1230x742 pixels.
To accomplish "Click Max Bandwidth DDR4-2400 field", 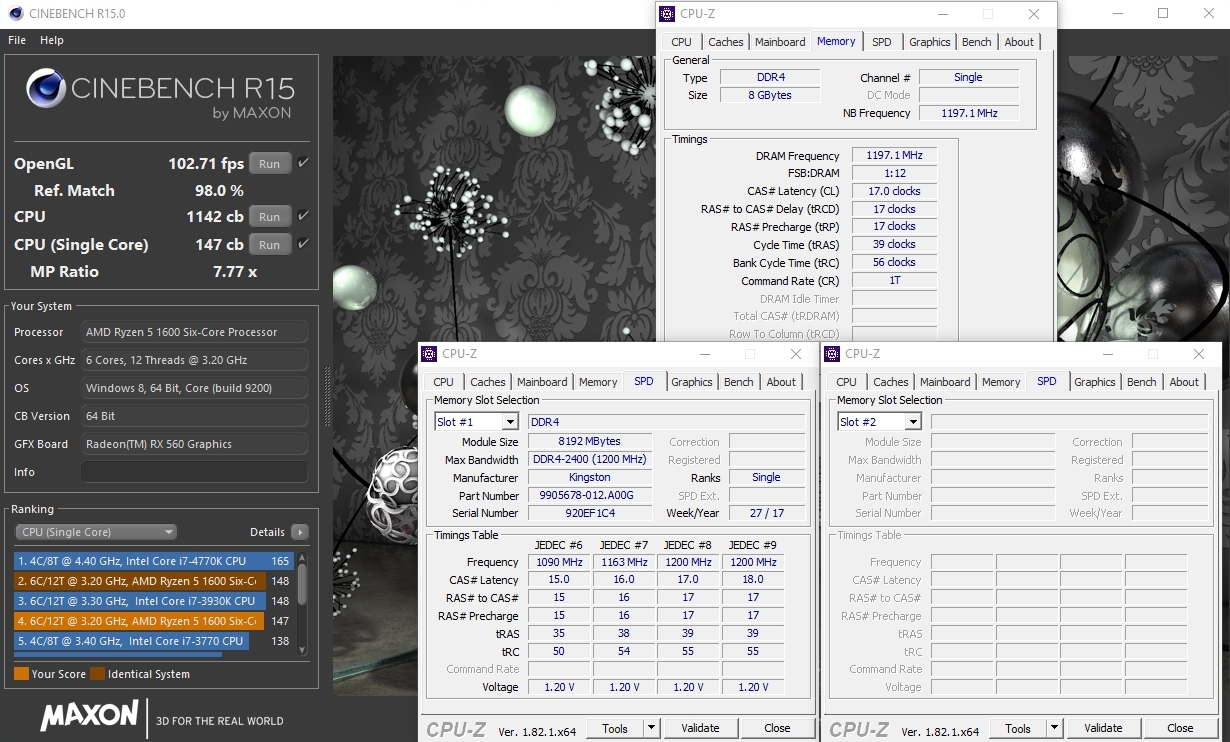I will [x=589, y=460].
